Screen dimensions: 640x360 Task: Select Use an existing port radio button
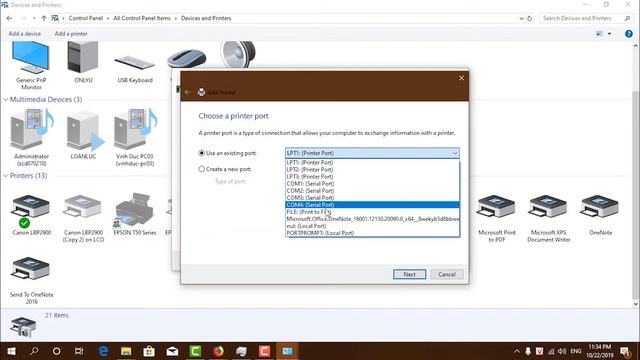(202, 153)
